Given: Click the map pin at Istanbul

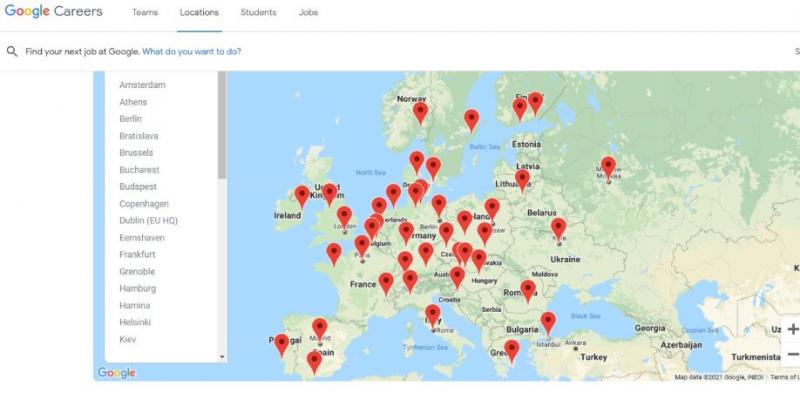Looking at the screenshot, I should tap(548, 324).
